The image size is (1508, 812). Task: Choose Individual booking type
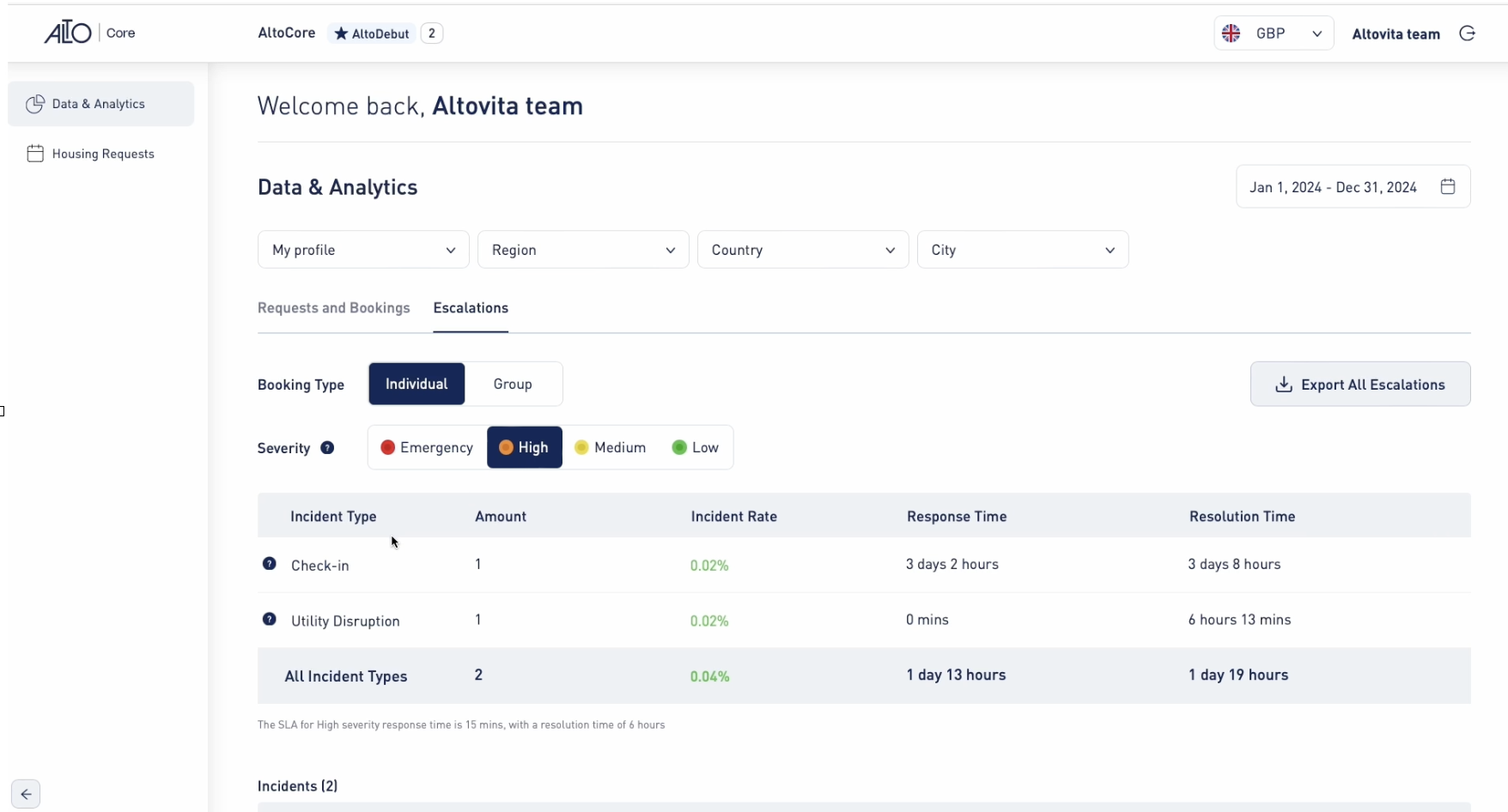[x=417, y=384]
